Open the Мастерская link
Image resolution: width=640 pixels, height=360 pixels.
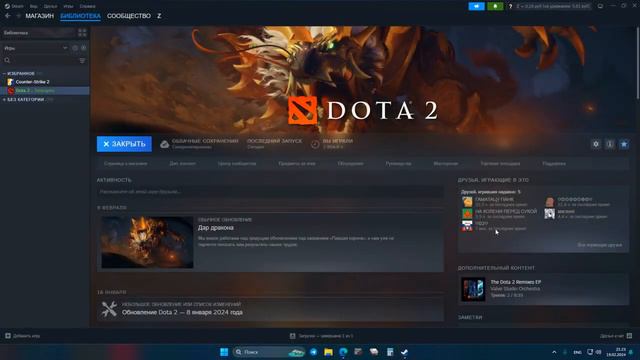pos(446,164)
